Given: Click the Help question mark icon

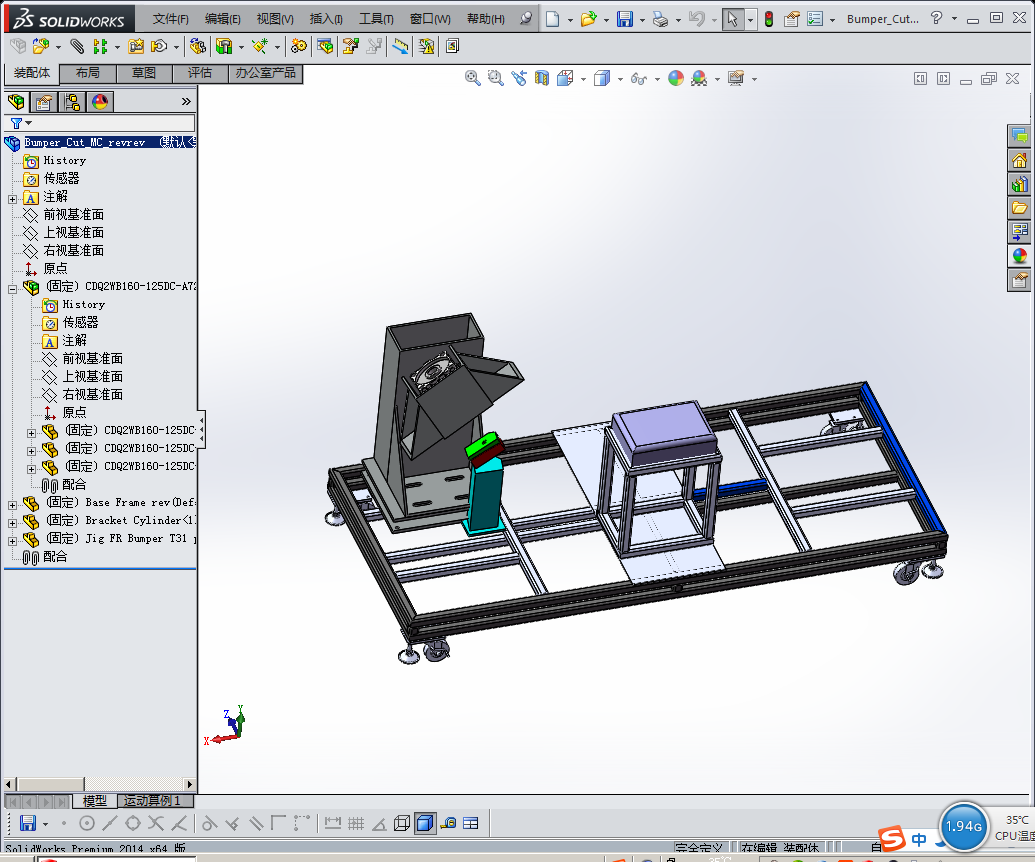Looking at the screenshot, I should [936, 18].
